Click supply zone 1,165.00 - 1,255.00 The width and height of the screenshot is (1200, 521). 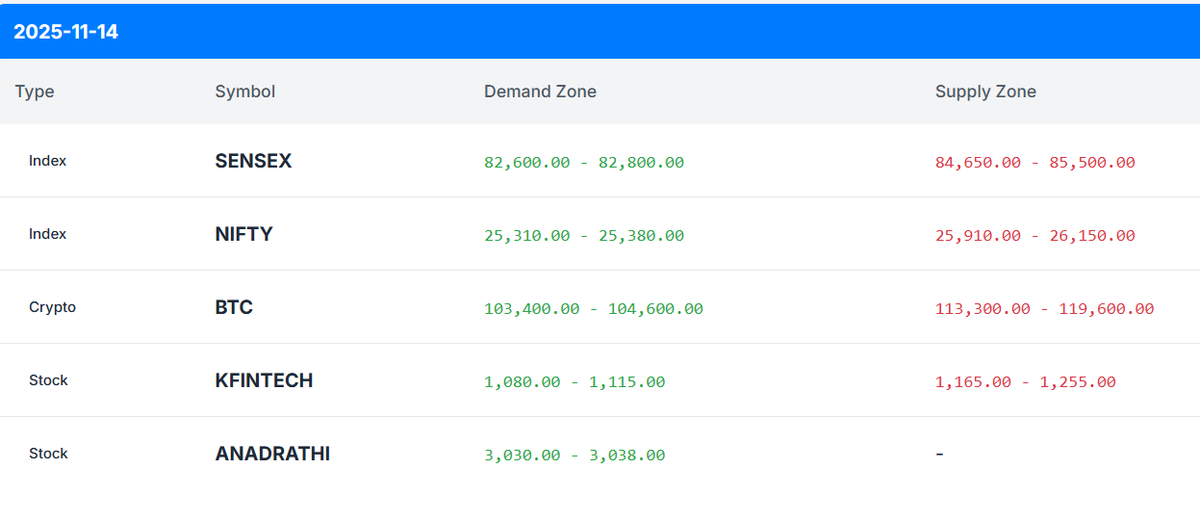click(x=1026, y=382)
